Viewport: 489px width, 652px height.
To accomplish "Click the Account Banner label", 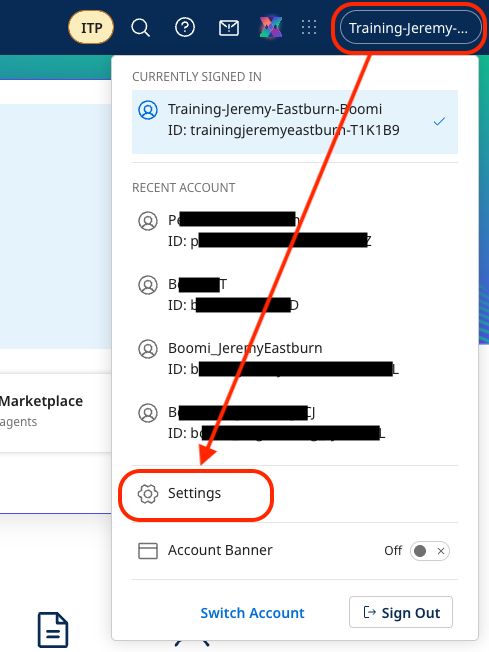I will coord(220,550).
